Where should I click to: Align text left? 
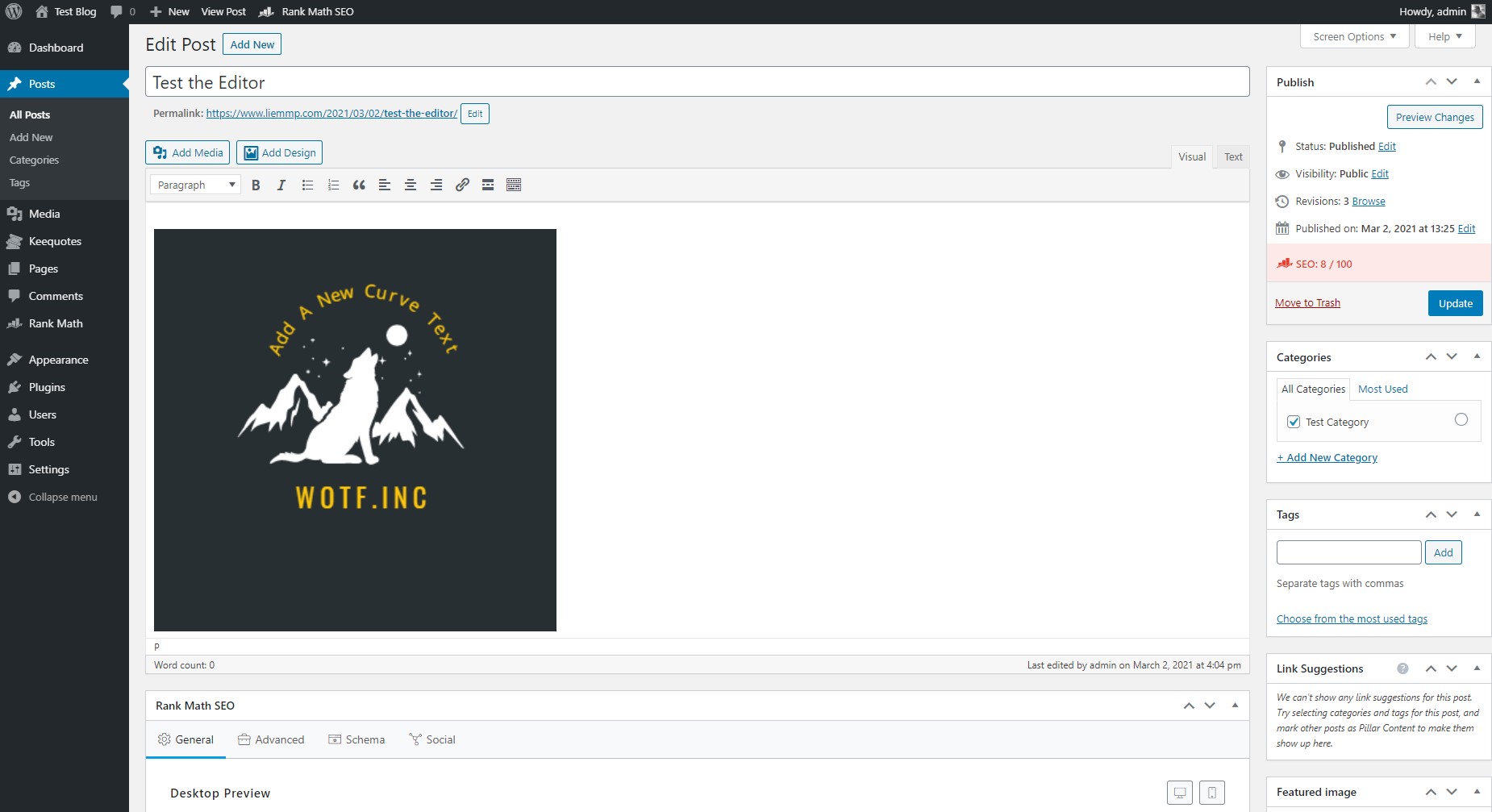pyautogui.click(x=385, y=185)
